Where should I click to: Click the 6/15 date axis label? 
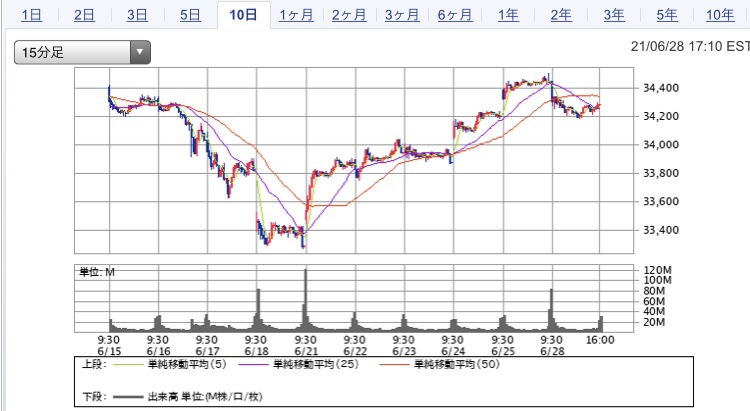(x=110, y=351)
